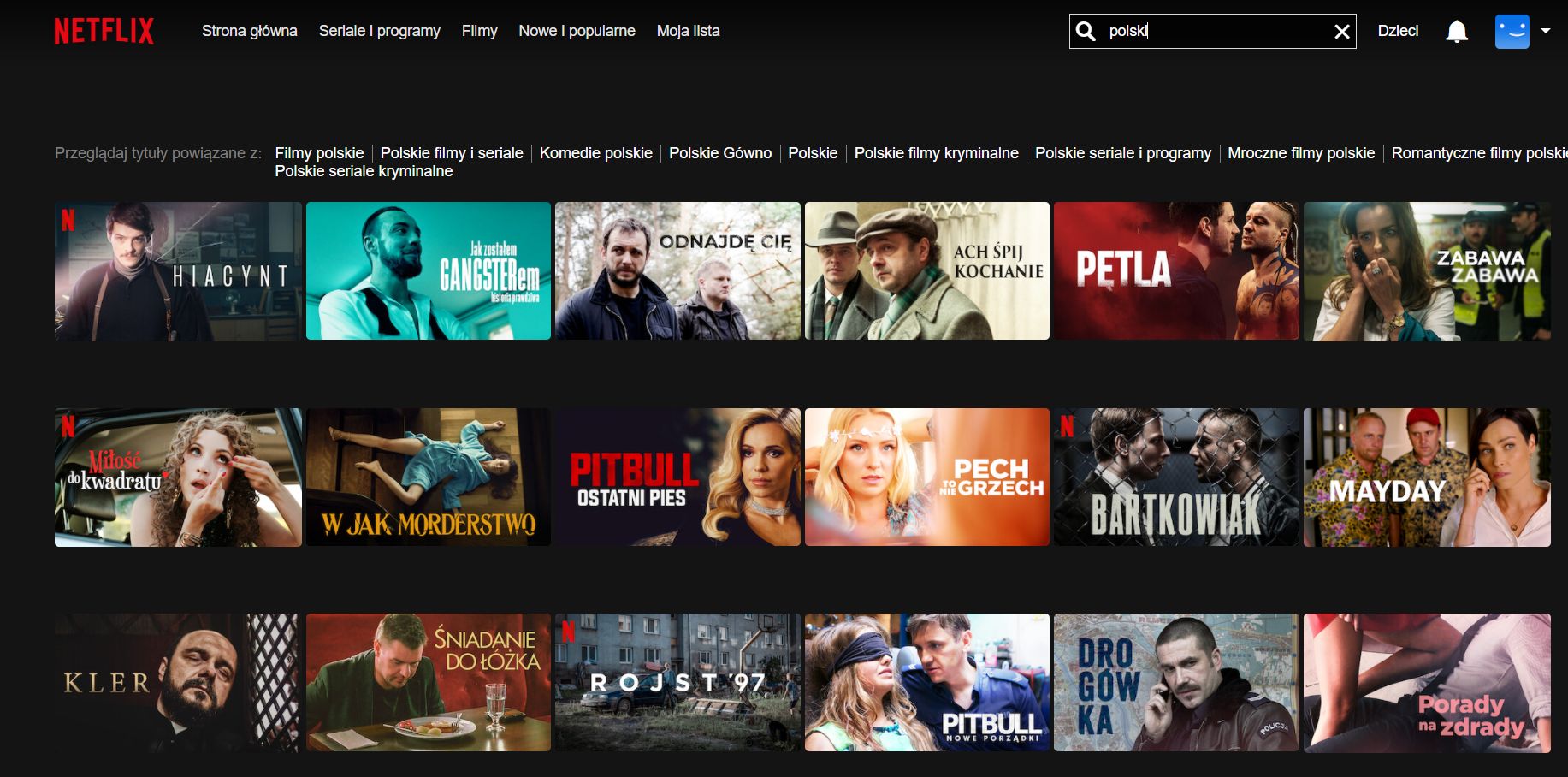Open Pech to nie grzech thumbnail
1568x777 pixels.
pos(927,477)
